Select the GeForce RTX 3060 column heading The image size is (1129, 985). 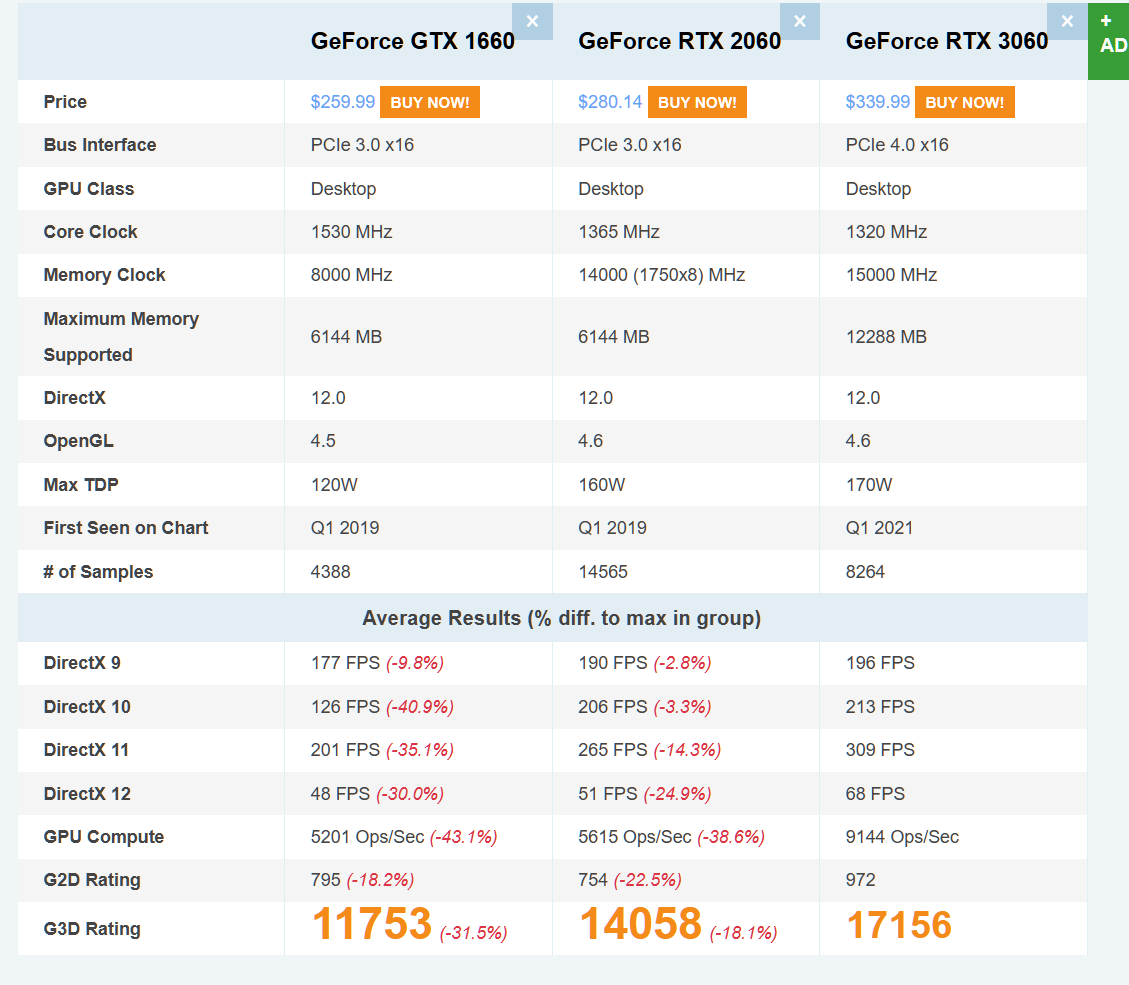pyautogui.click(x=947, y=41)
